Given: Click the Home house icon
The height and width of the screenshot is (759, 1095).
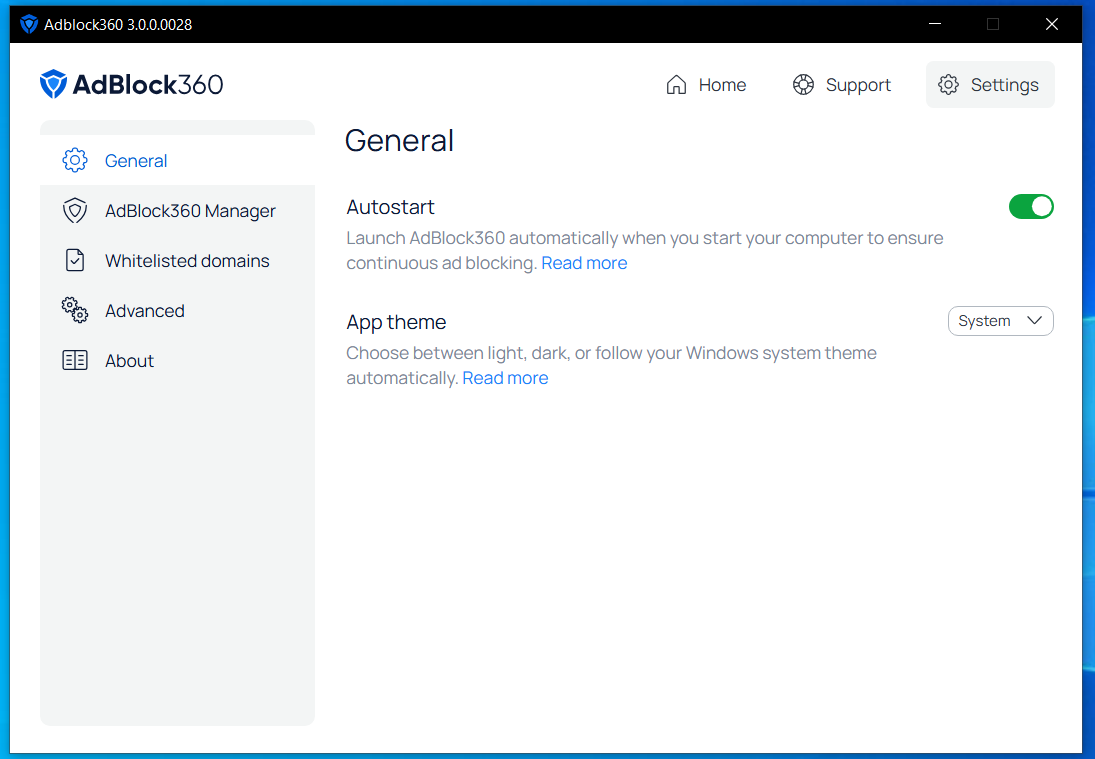Looking at the screenshot, I should click(x=676, y=84).
